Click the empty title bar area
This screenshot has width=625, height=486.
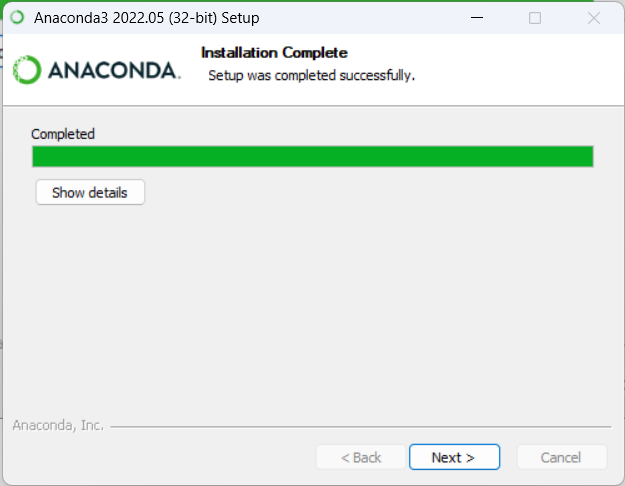tap(359, 18)
